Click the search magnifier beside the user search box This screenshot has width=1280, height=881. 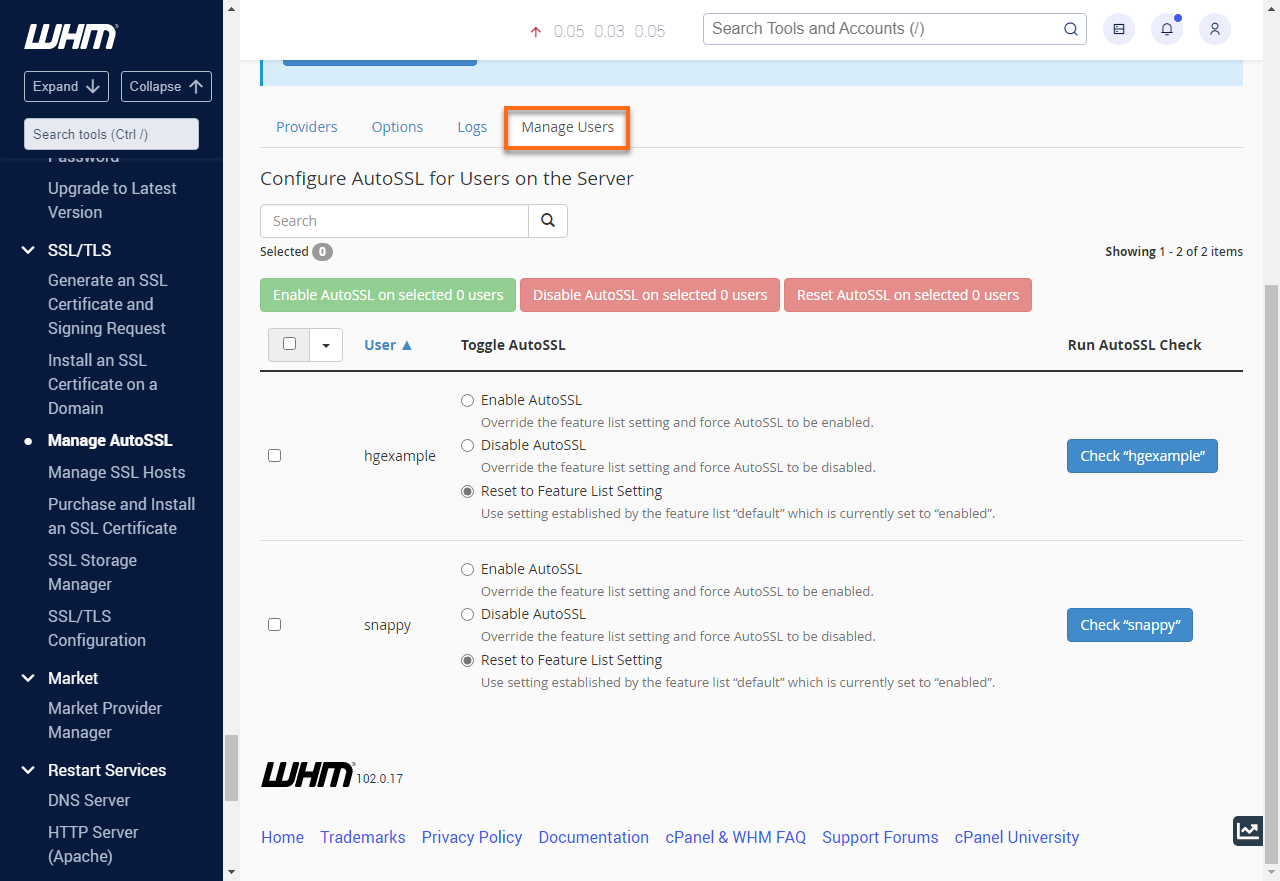tap(548, 220)
